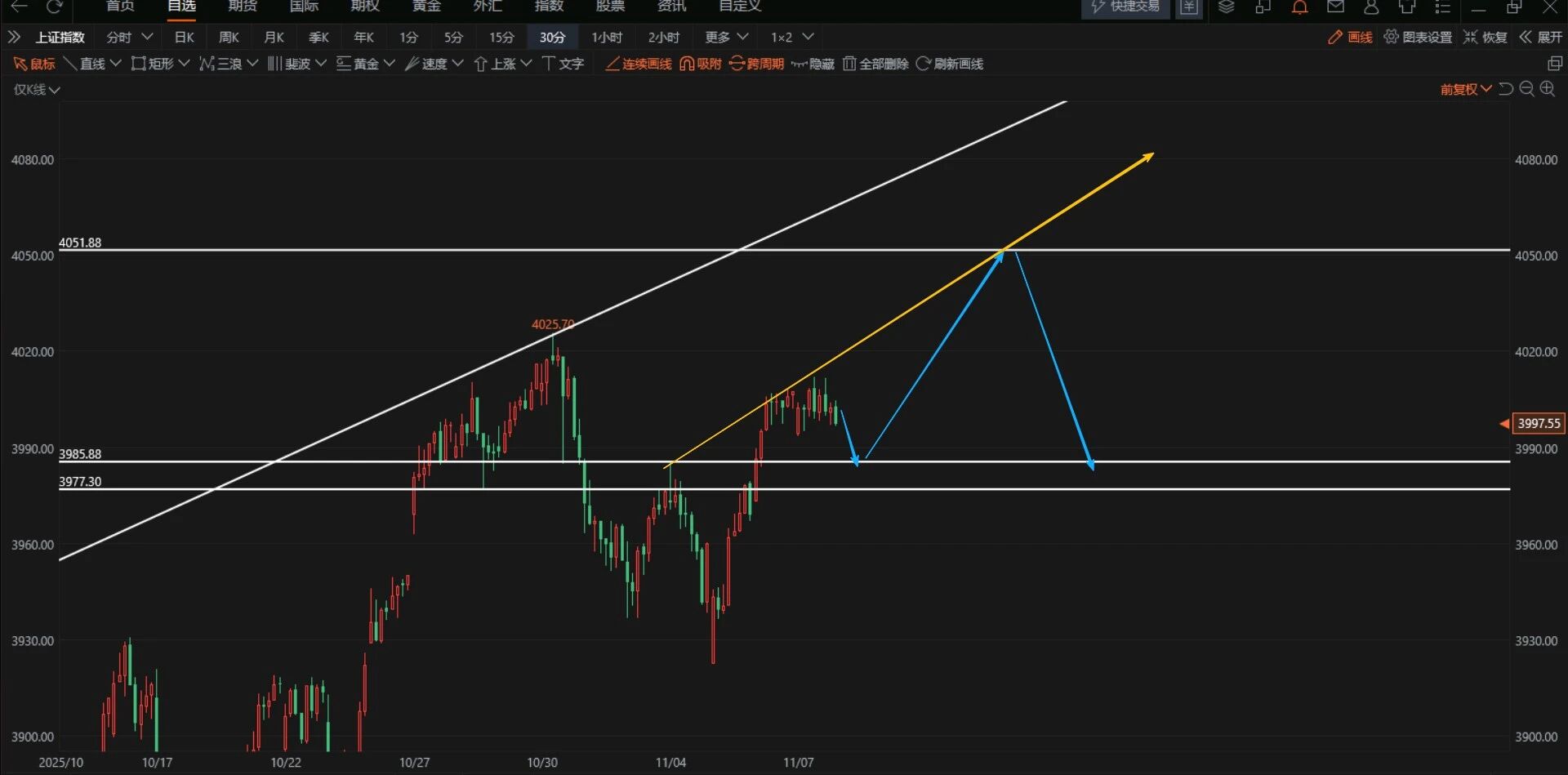The height and width of the screenshot is (775, 1568).
Task: Select the 鼠标 cursor tool
Action: pyautogui.click(x=34, y=64)
